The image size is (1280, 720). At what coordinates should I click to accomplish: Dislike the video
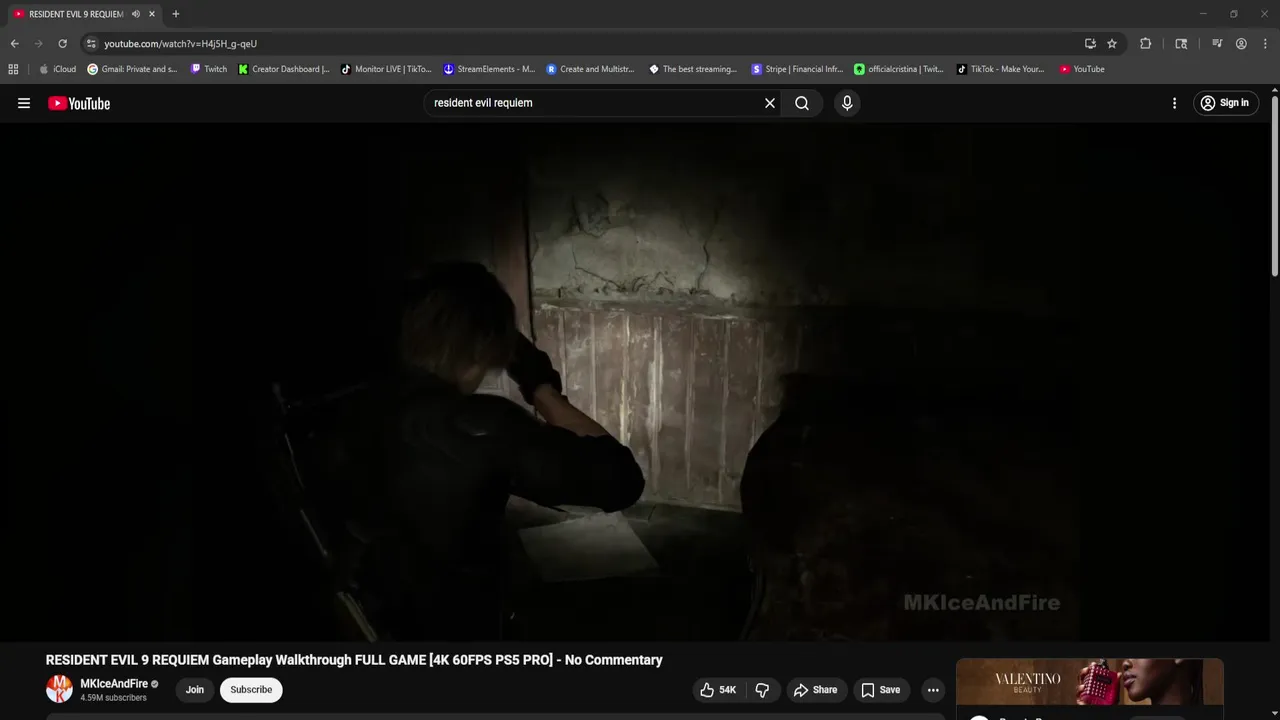tap(762, 690)
